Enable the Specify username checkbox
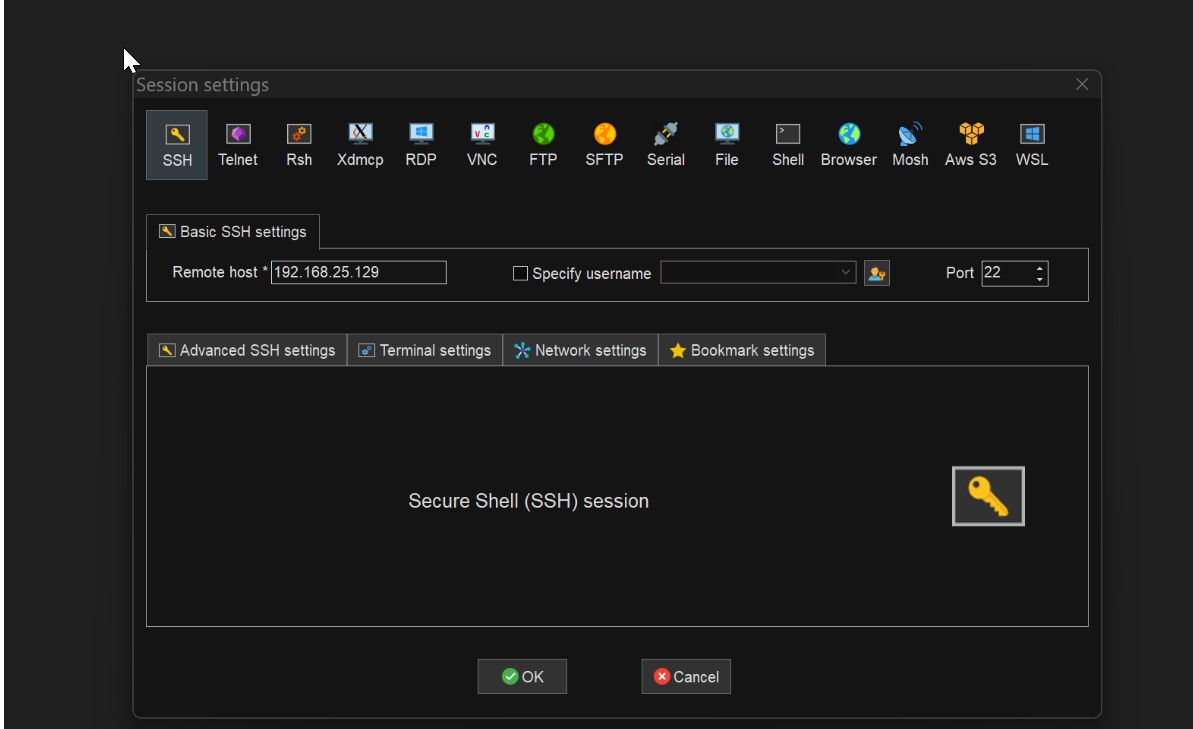Image resolution: width=1193 pixels, height=729 pixels. [520, 273]
